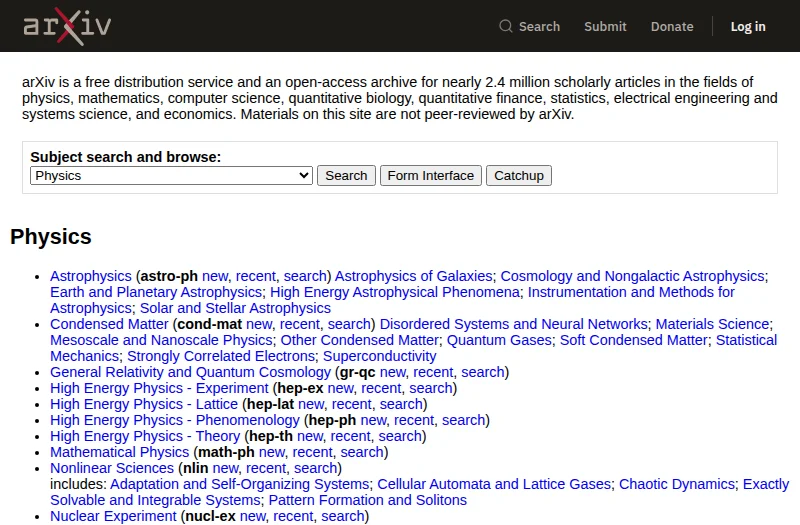The width and height of the screenshot is (800, 525).
Task: Open High Energy Physics - Experiment link
Action: [159, 388]
